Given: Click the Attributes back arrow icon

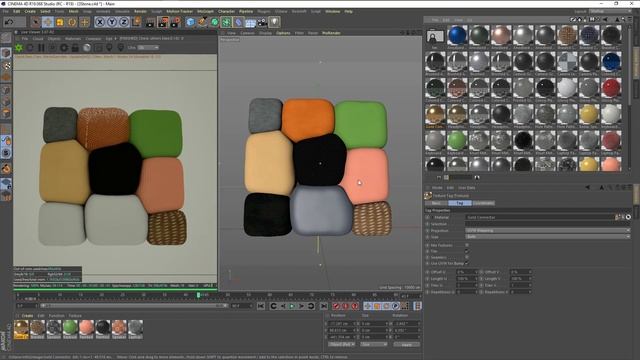Looking at the screenshot, I should (x=587, y=187).
